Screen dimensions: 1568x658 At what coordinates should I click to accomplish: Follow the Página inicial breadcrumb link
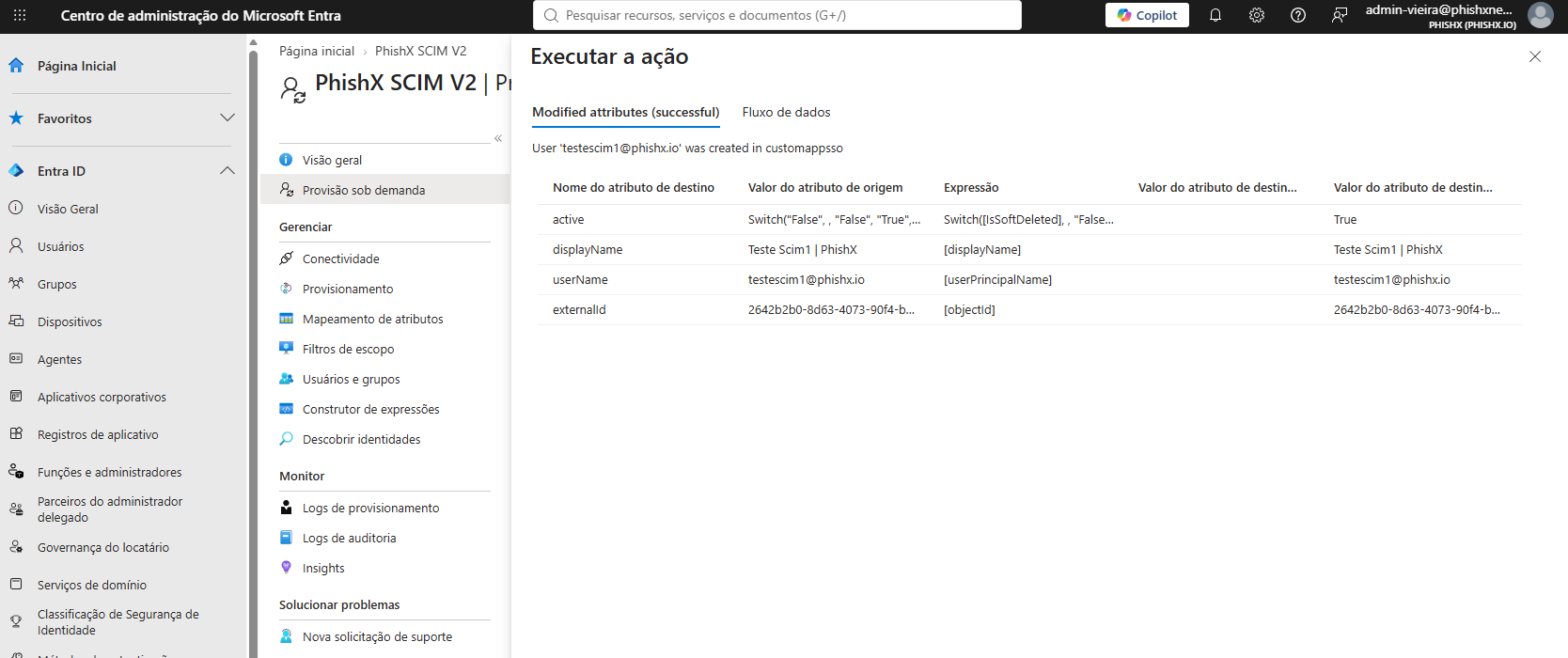tap(317, 51)
